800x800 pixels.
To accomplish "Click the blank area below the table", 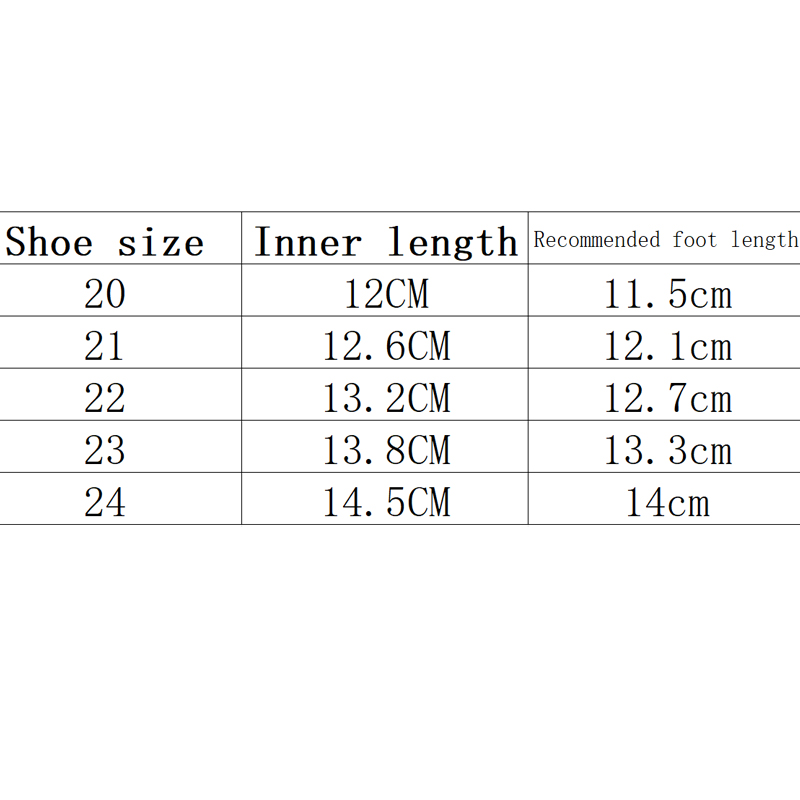I will pyautogui.click(x=400, y=660).
